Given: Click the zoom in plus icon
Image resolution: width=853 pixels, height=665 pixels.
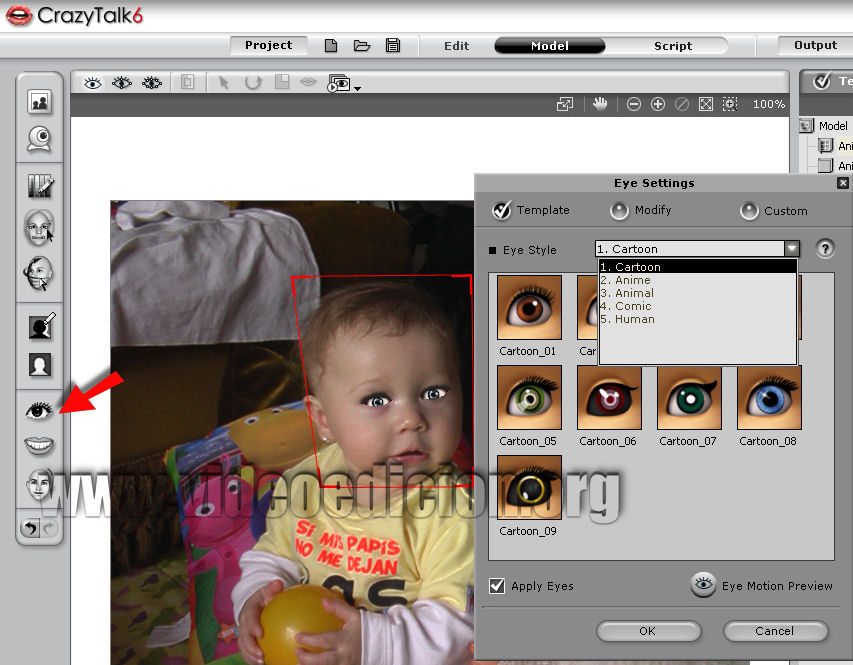Looking at the screenshot, I should click(657, 104).
